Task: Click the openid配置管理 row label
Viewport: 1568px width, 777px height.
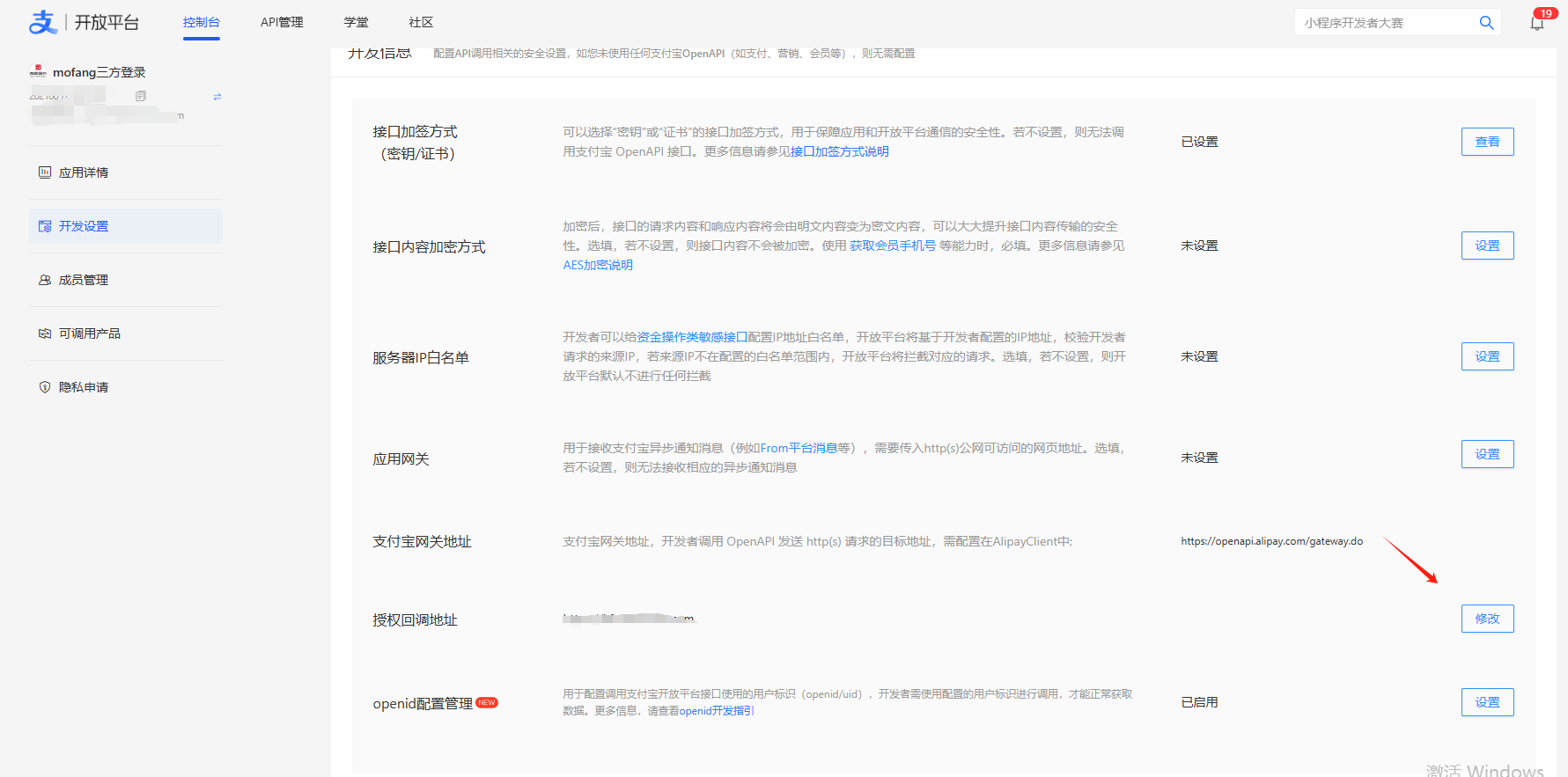Action: (x=423, y=703)
